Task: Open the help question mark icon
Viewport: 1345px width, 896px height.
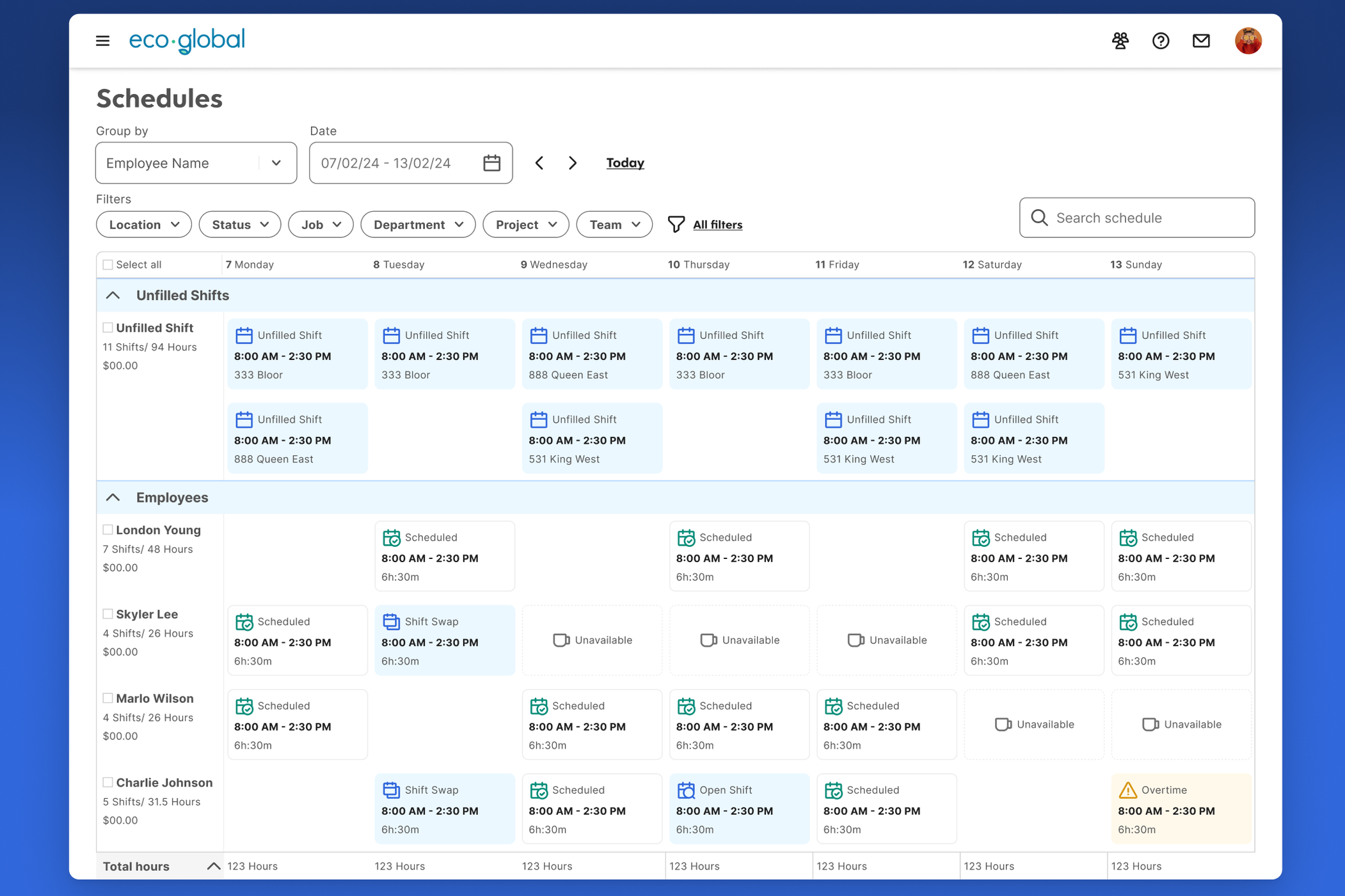Action: pyautogui.click(x=1160, y=41)
